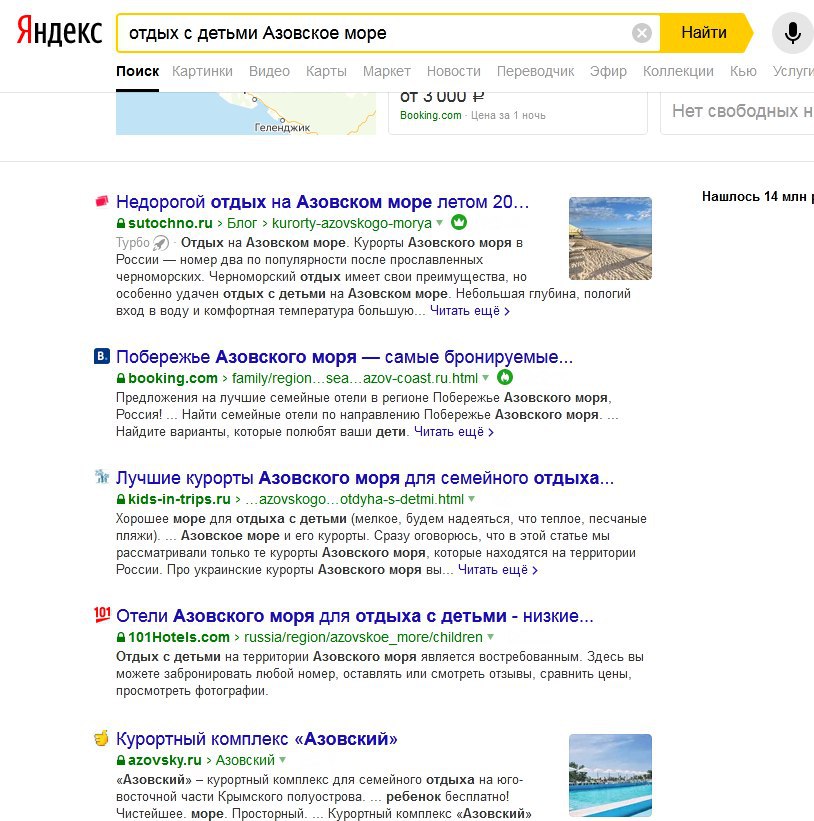Image resolution: width=814 pixels, height=821 pixels.
Task: Open Booking.com link in hotel card
Action: point(430,115)
